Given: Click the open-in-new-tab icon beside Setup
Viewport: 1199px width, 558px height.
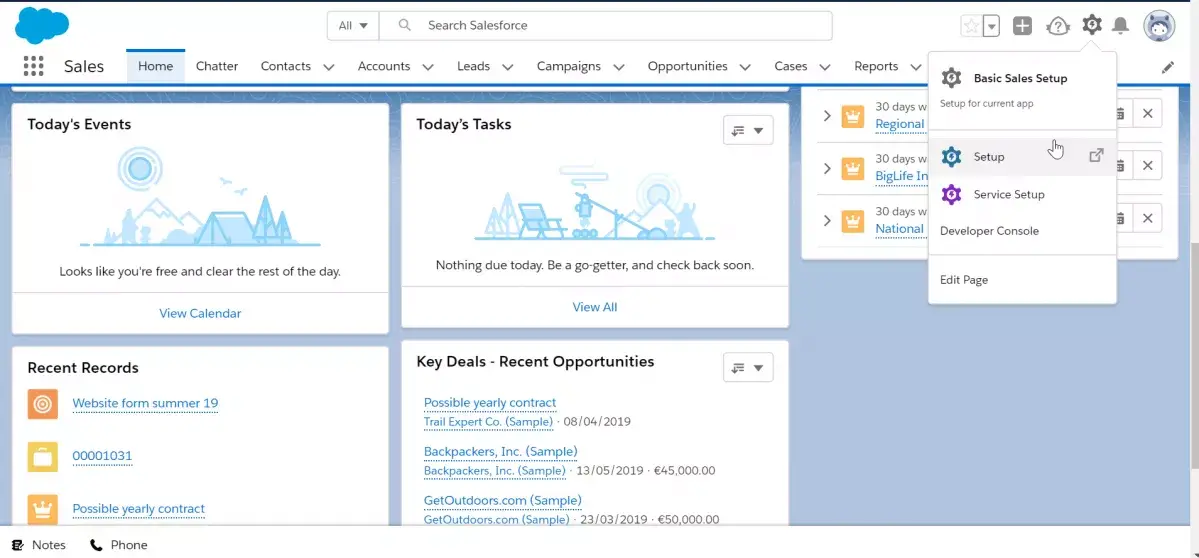Looking at the screenshot, I should [1096, 155].
